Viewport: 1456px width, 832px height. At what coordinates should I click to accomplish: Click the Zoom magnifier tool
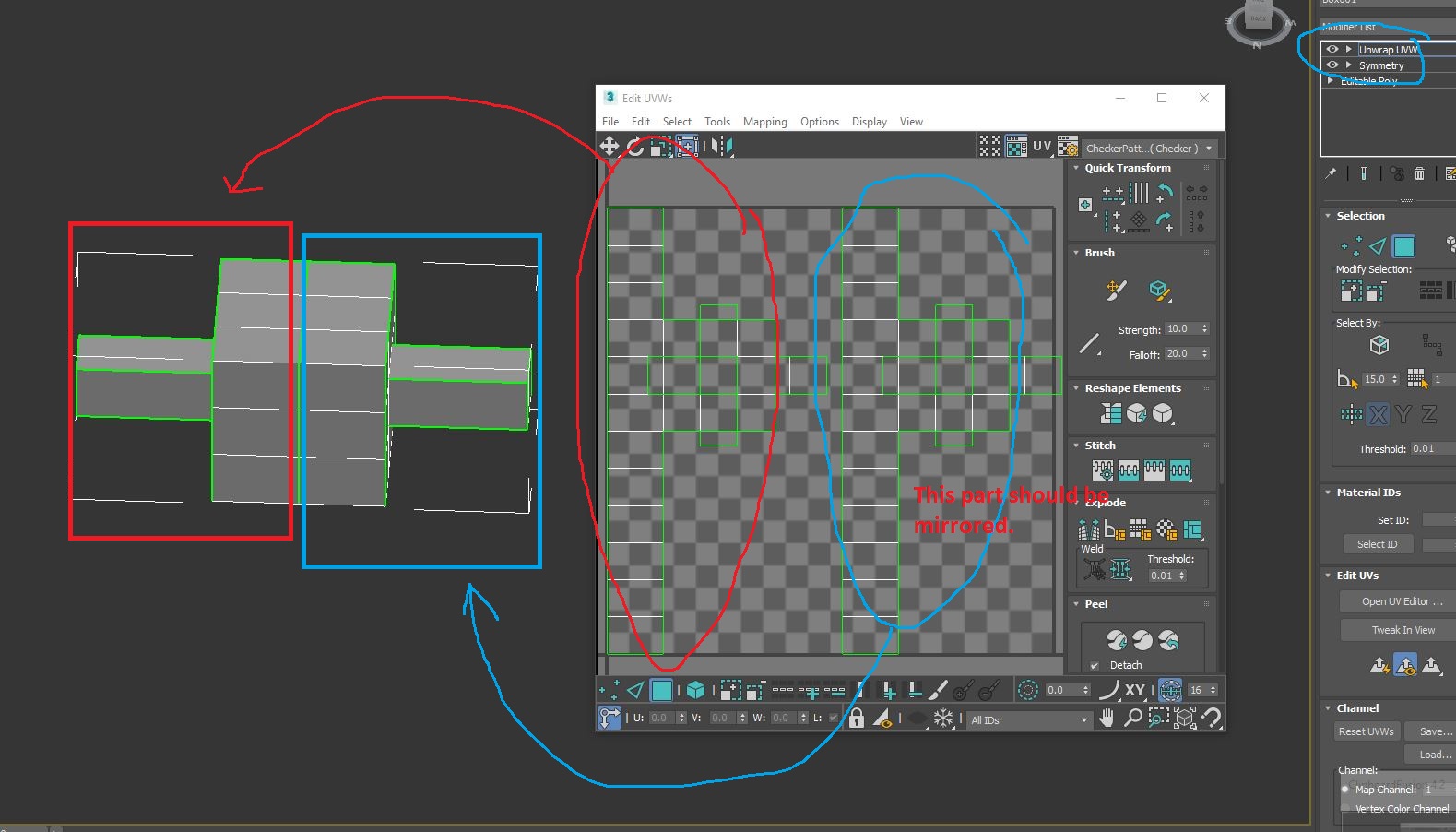(x=1132, y=718)
